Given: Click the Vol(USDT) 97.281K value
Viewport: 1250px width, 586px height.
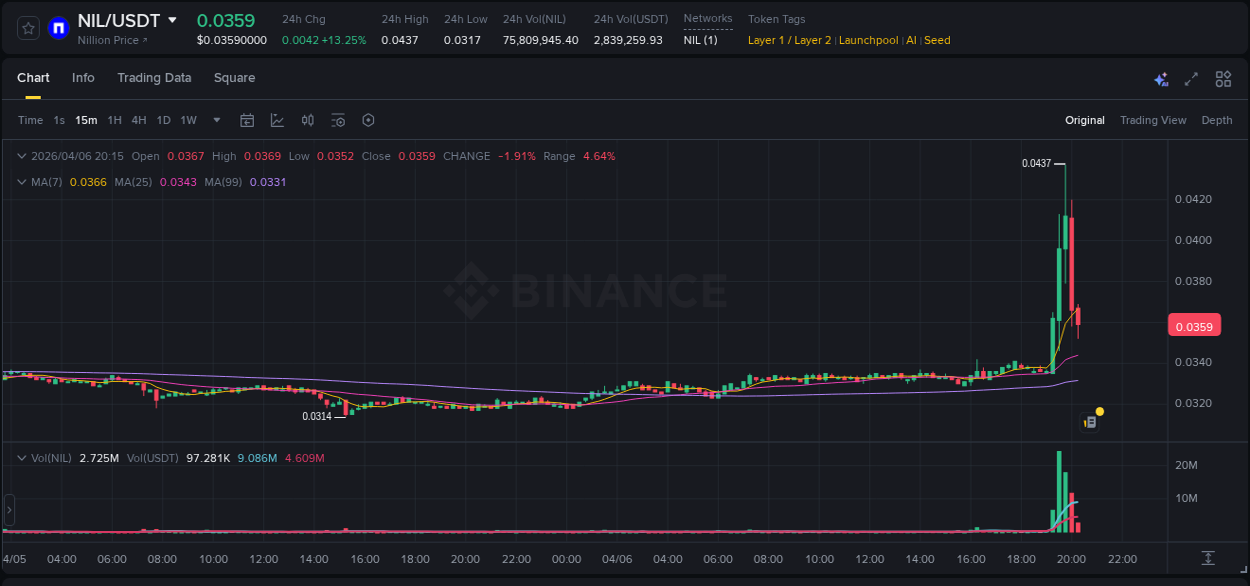Looking at the screenshot, I should point(208,458).
